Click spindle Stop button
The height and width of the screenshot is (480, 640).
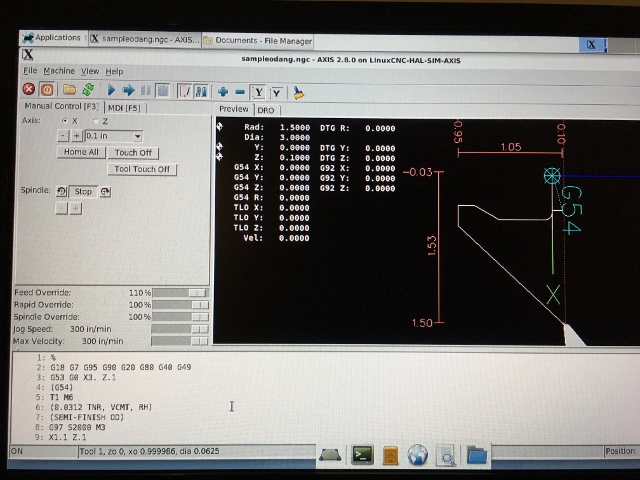(x=83, y=191)
